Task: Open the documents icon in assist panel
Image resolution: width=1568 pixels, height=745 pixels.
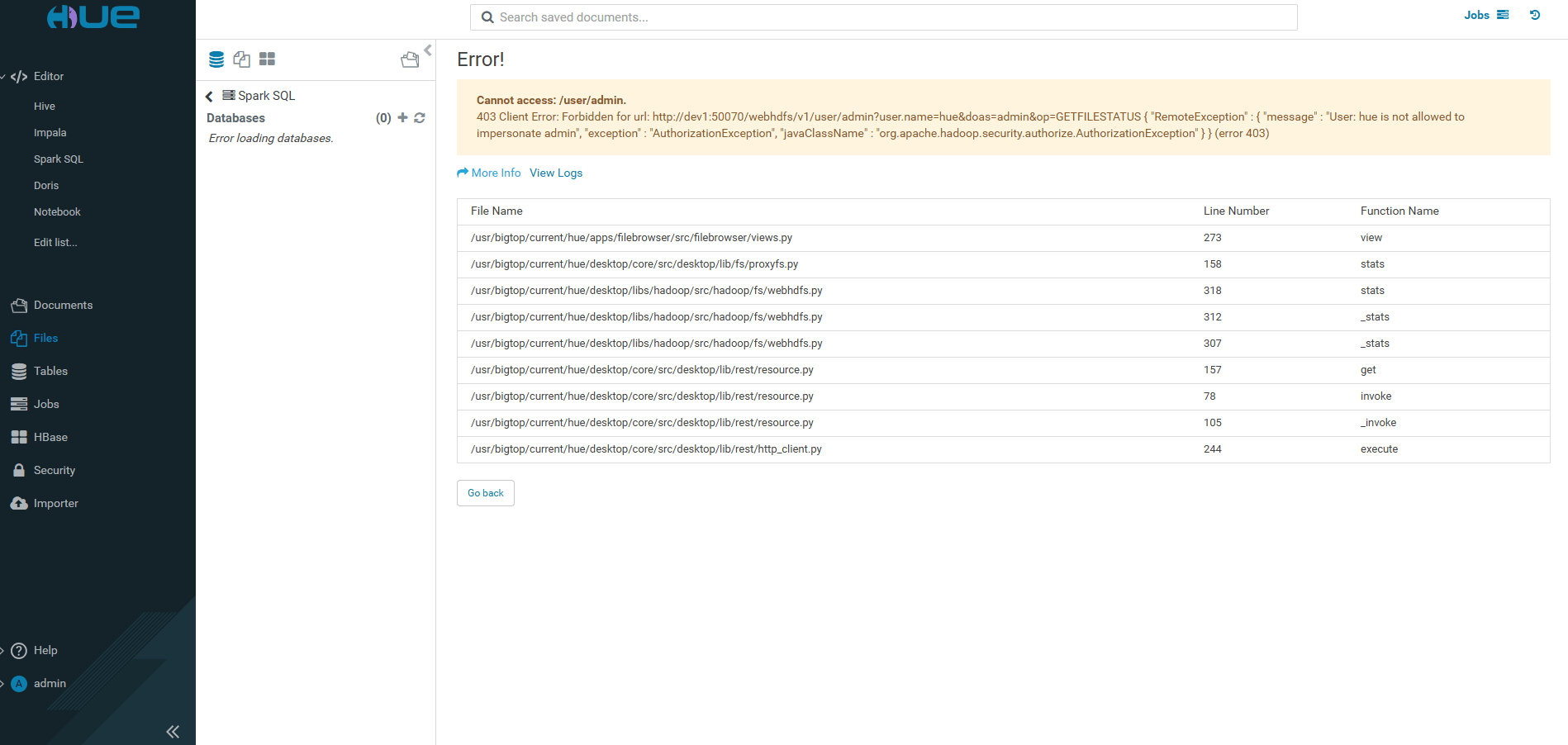Action: (x=410, y=59)
